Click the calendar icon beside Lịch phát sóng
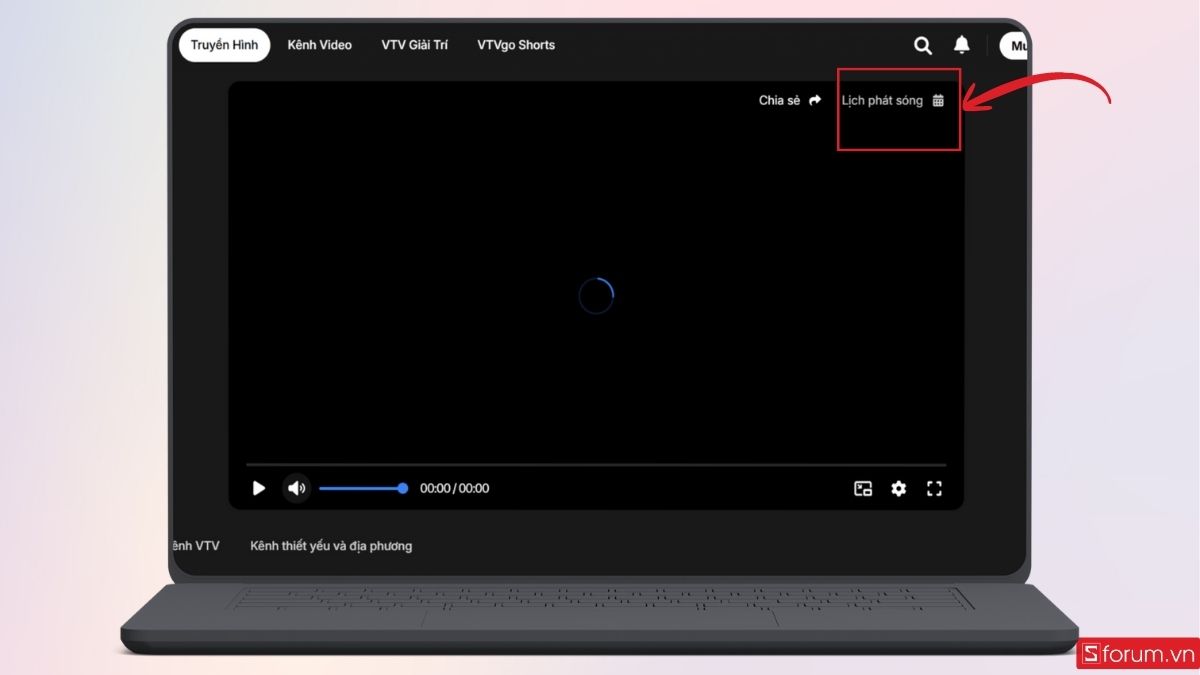Image resolution: width=1200 pixels, height=675 pixels. click(x=938, y=101)
